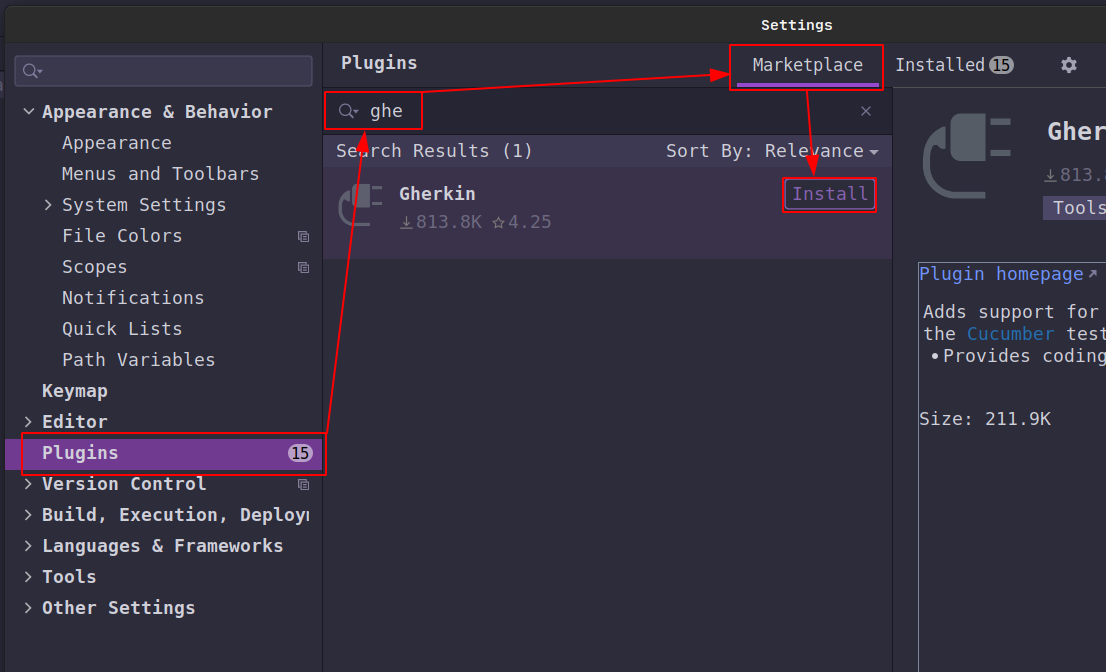Screen dimensions: 1106x672
Task: Select Keymap in the settings tree
Action: [x=74, y=391]
